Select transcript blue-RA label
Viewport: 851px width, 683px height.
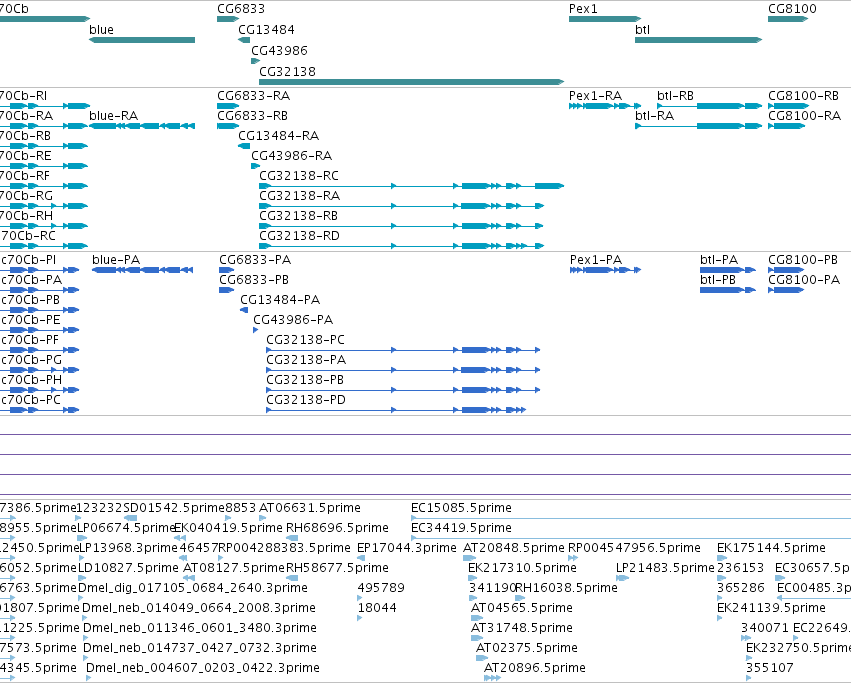point(113,116)
